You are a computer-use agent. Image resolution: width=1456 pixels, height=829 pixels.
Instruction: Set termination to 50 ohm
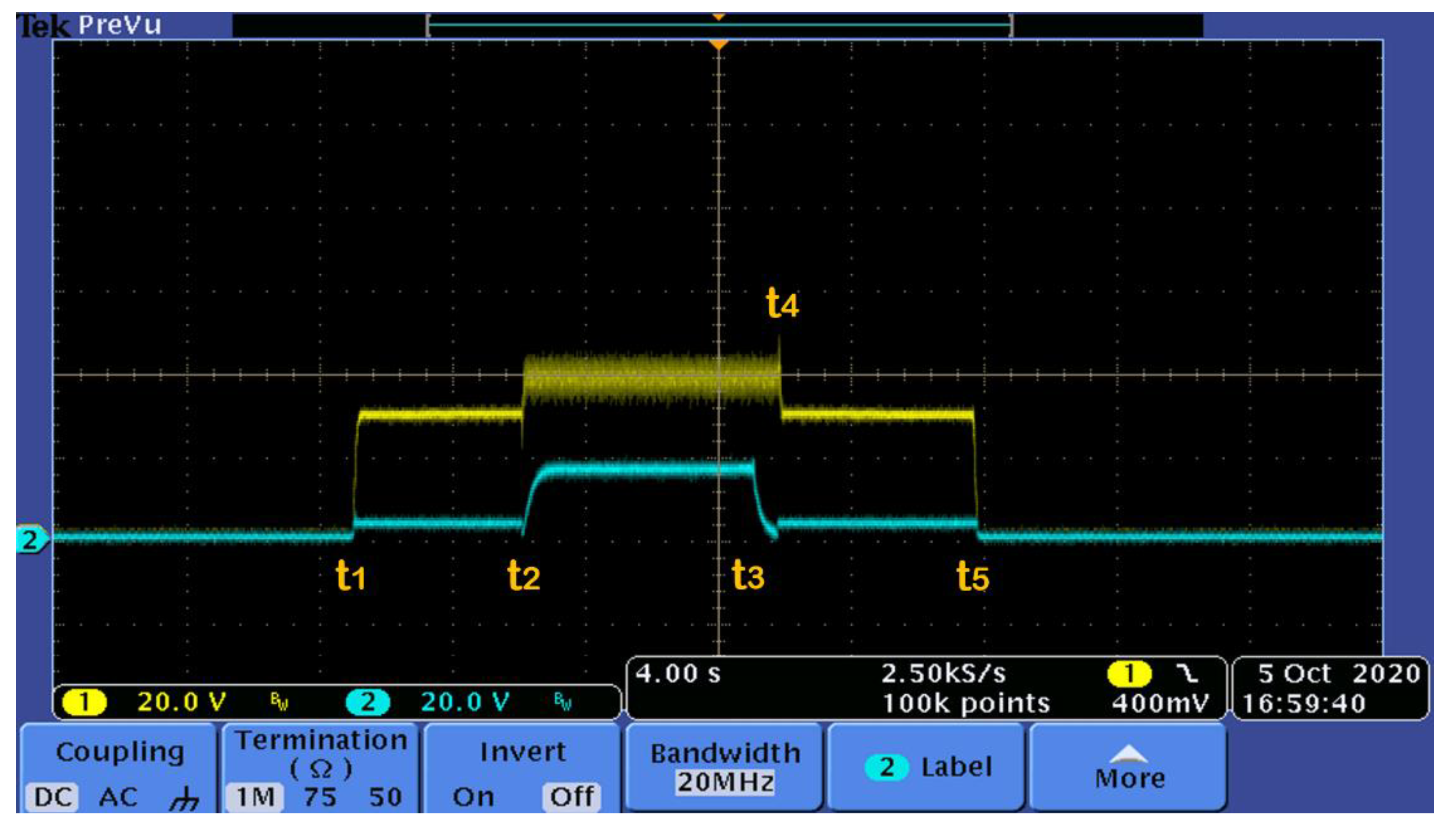(386, 796)
